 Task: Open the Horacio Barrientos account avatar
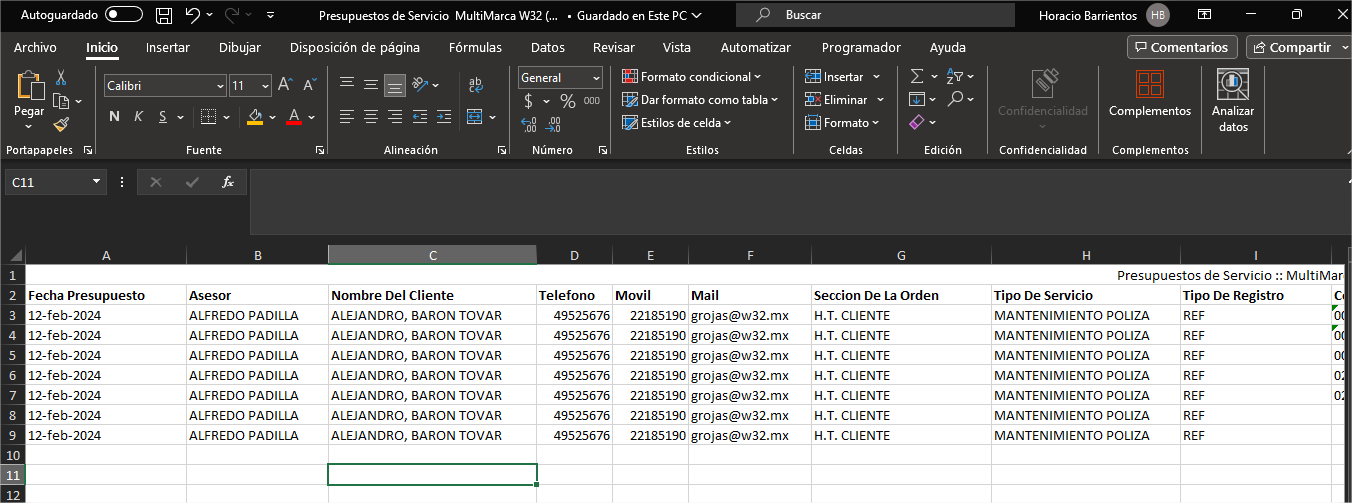pyautogui.click(x=1158, y=15)
